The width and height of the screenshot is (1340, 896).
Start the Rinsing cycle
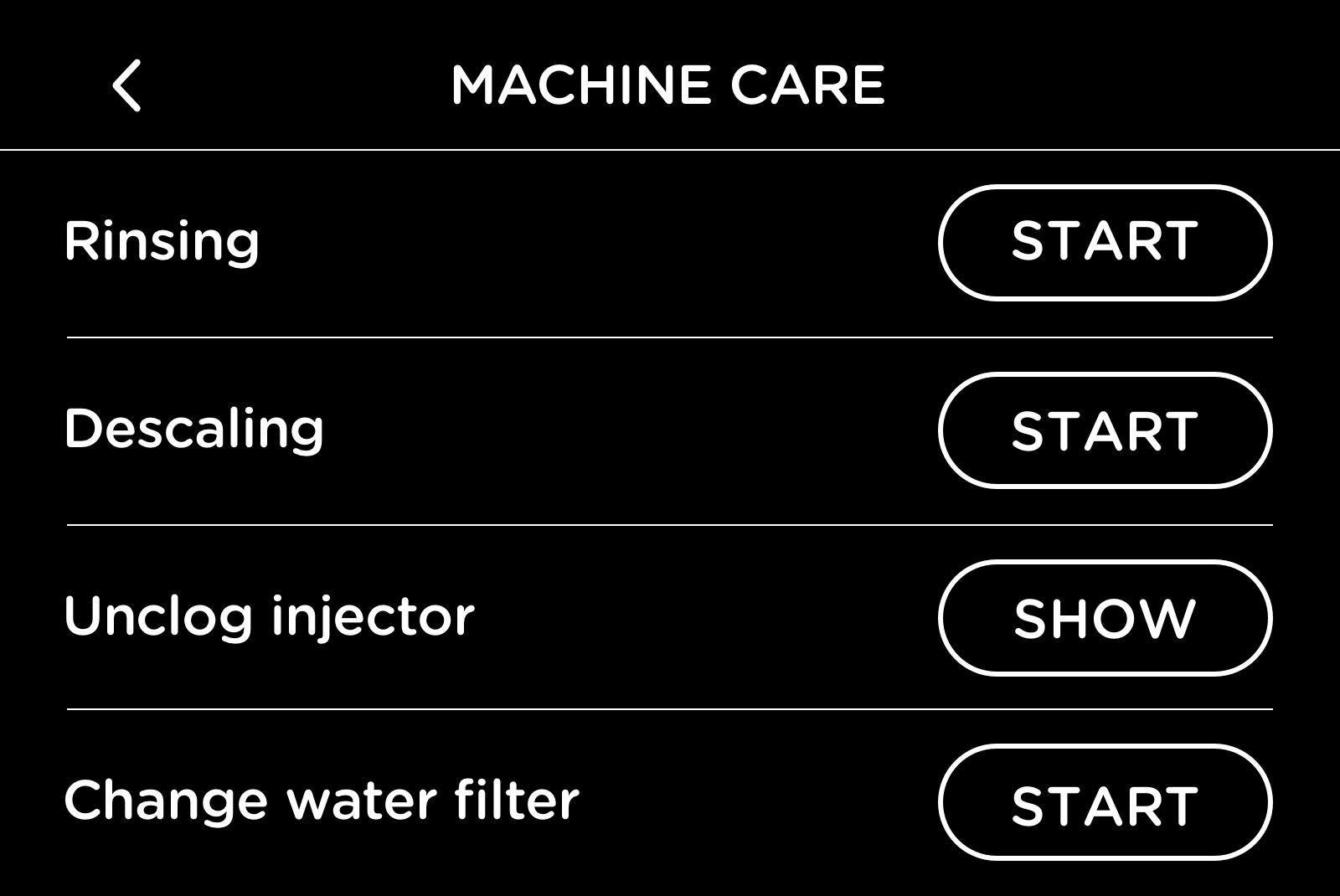[x=1105, y=242]
